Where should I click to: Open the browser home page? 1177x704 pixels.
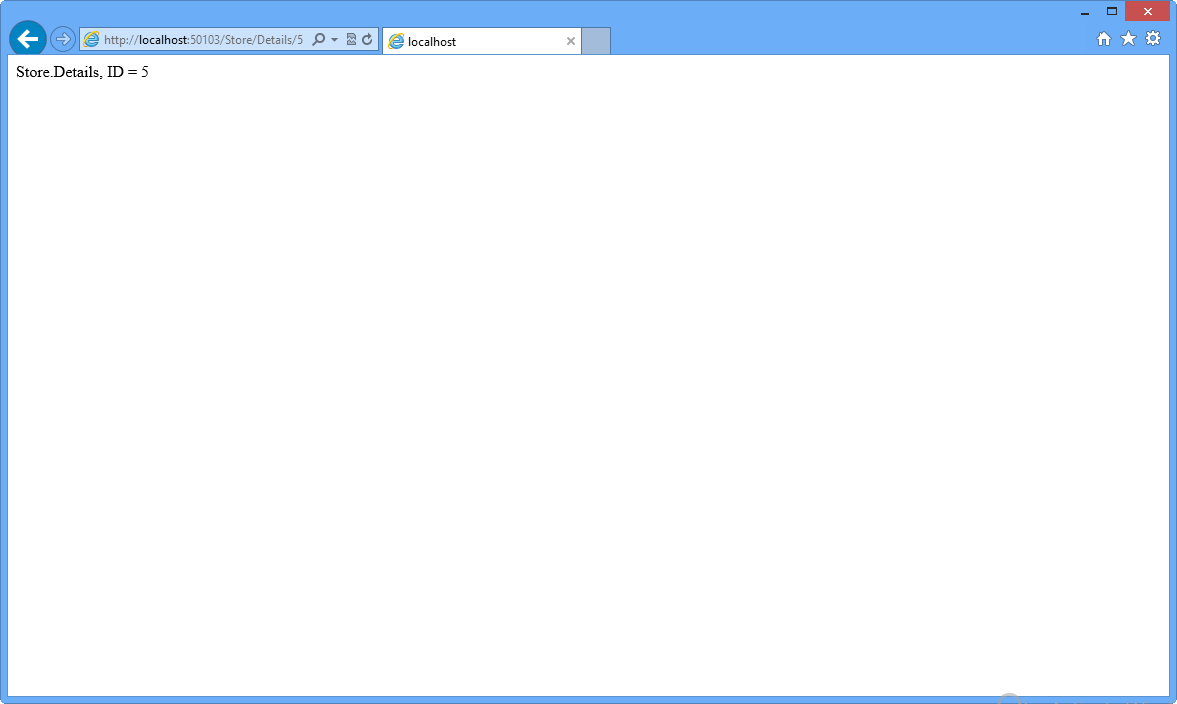pyautogui.click(x=1103, y=38)
